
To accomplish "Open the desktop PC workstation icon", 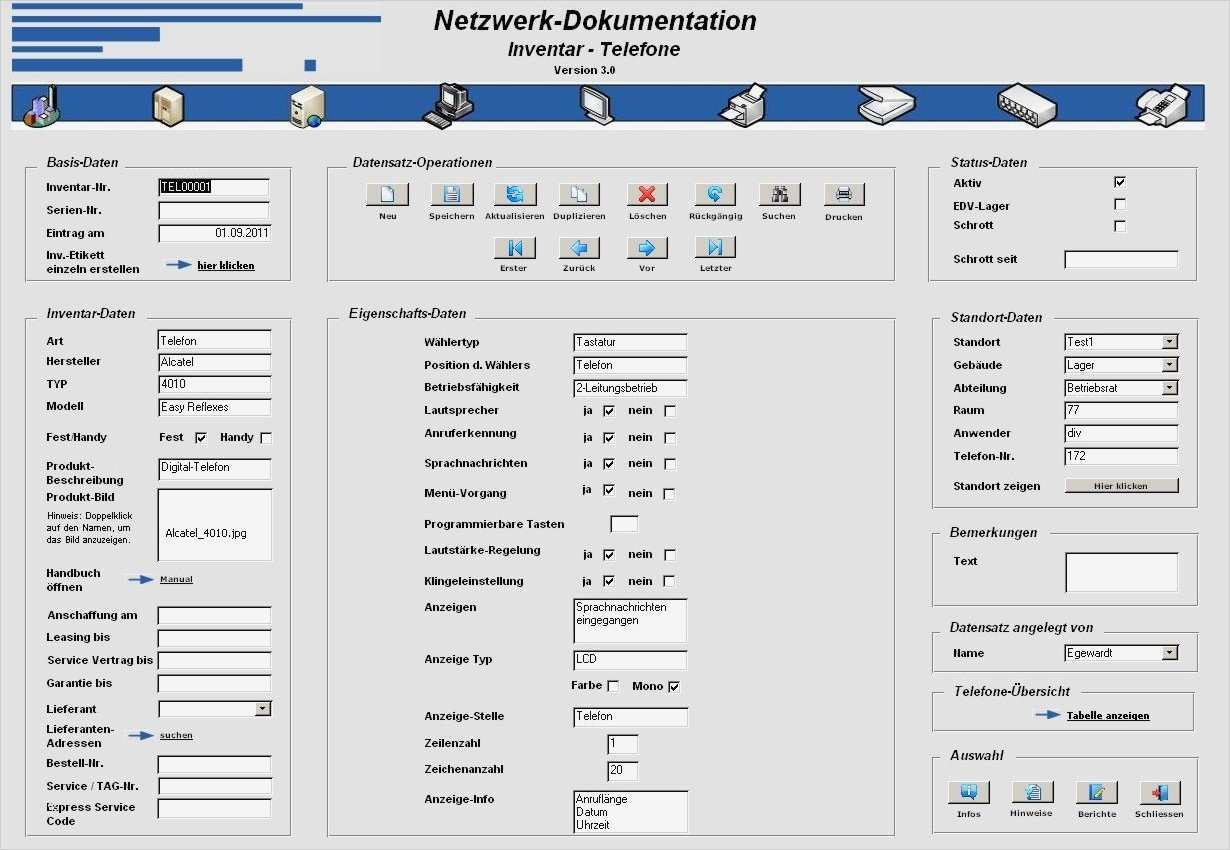I will pyautogui.click(x=447, y=106).
